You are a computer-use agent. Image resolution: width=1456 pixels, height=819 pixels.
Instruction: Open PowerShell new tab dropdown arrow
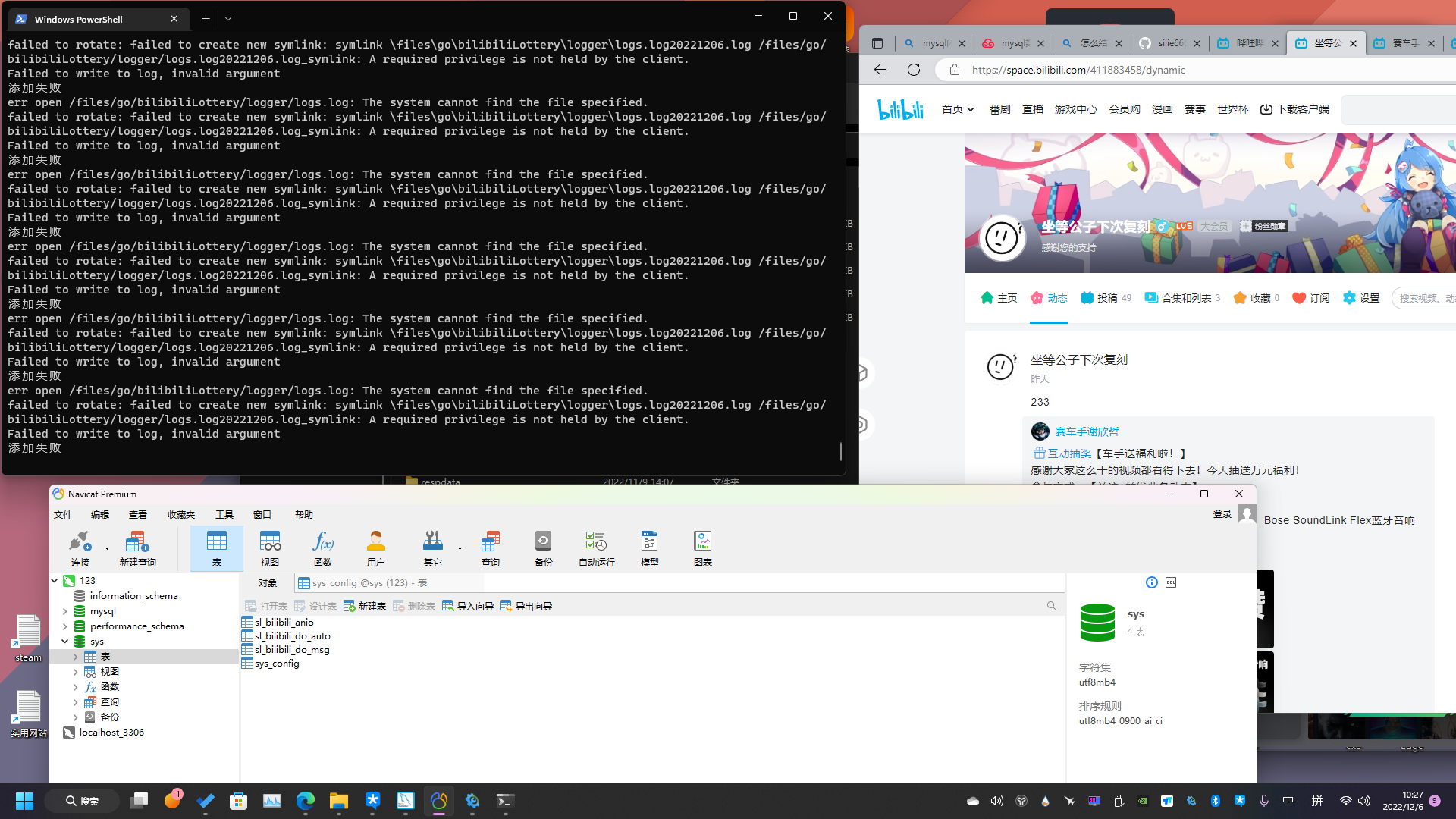(x=228, y=19)
